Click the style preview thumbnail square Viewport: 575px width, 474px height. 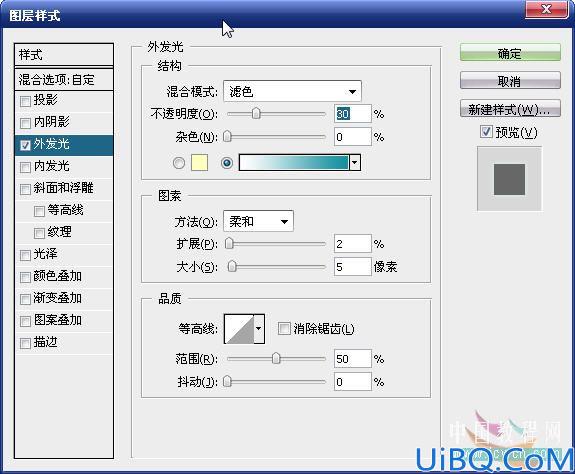click(509, 179)
